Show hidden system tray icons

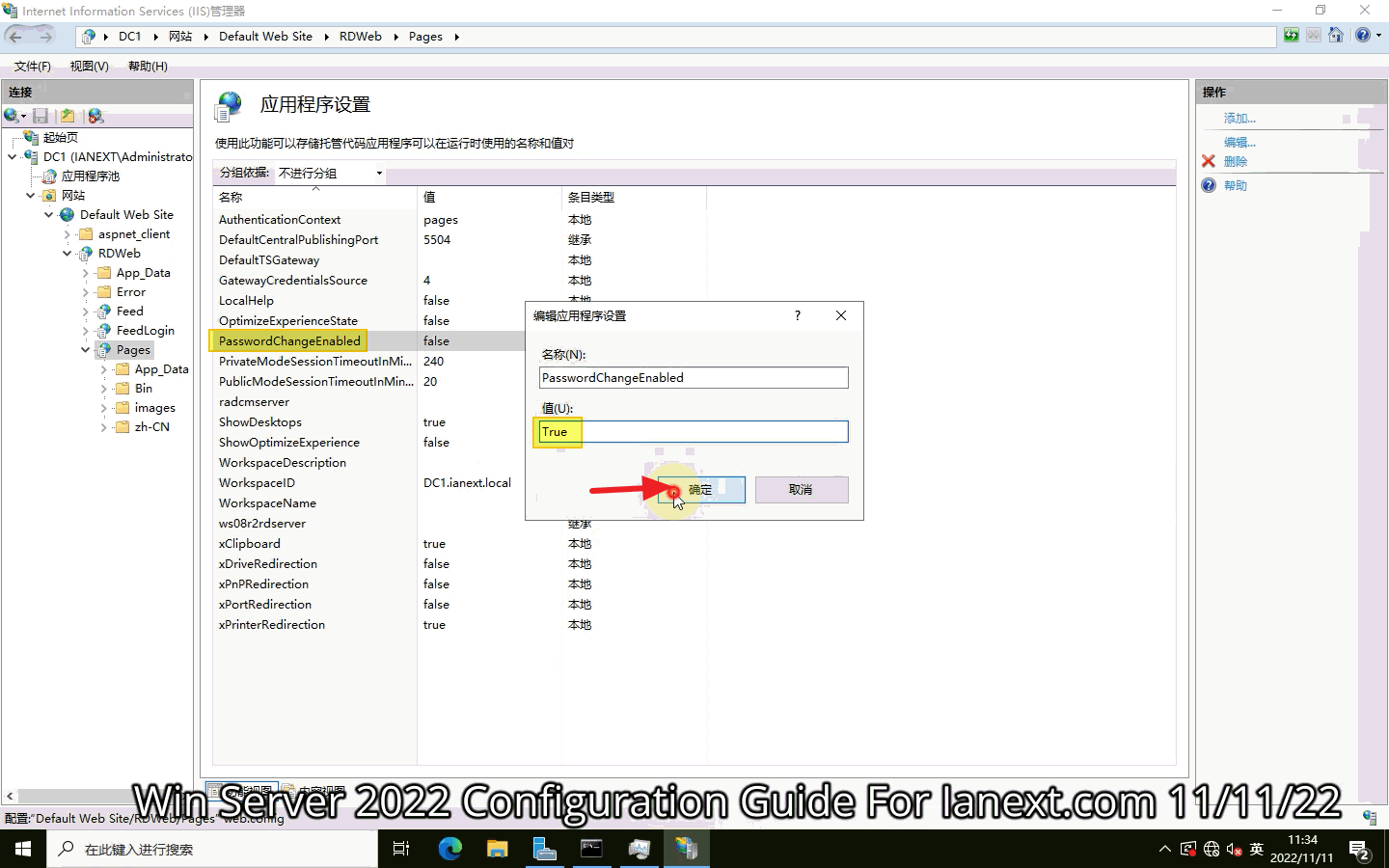tap(1165, 850)
